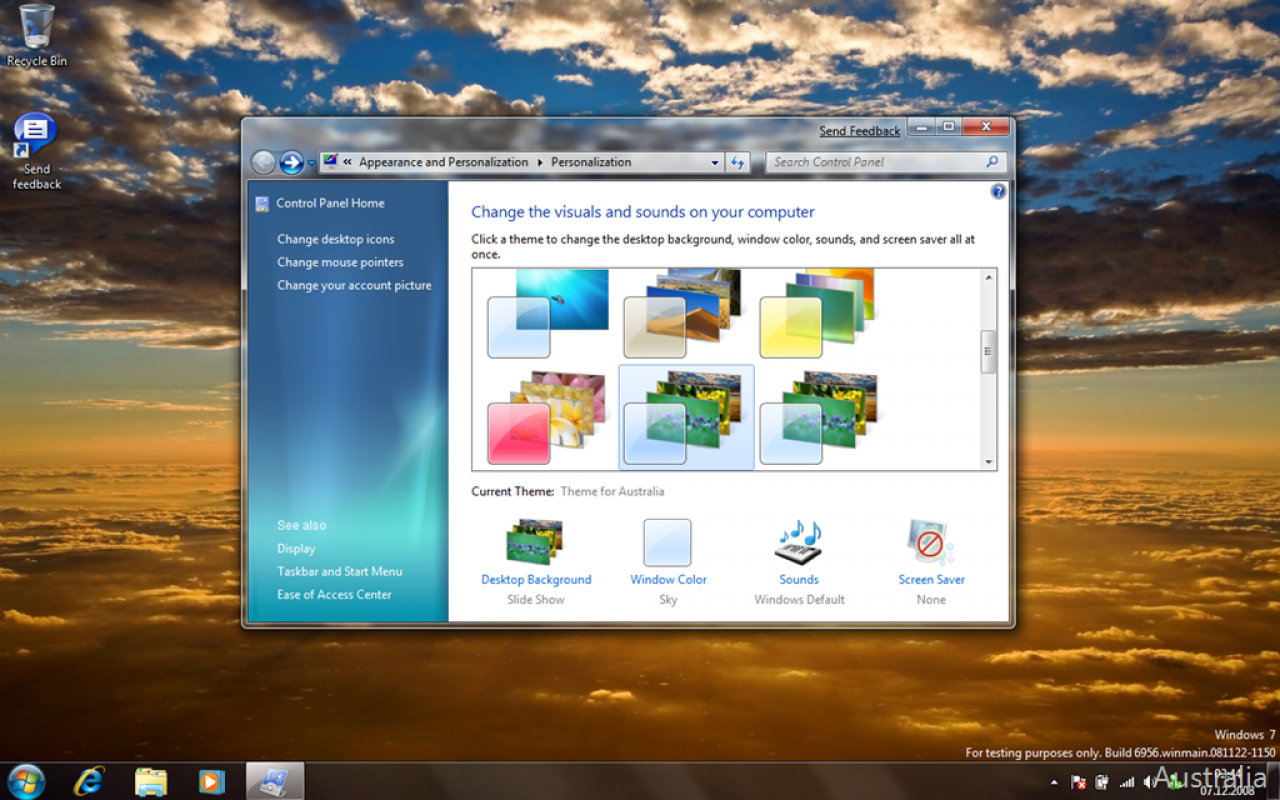Click the theme list scroll down arrow

(988, 462)
